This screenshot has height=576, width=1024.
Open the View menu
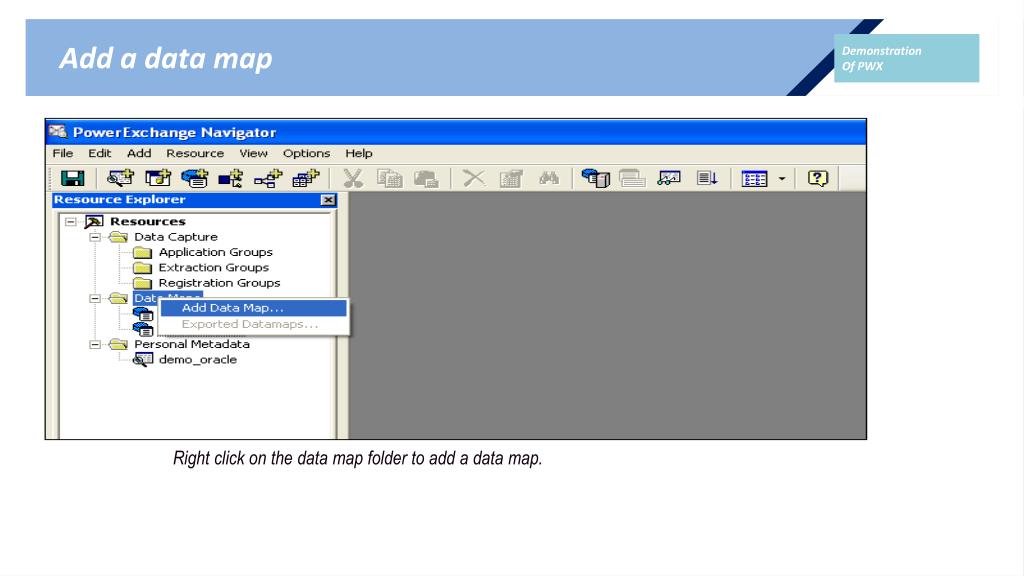point(253,153)
